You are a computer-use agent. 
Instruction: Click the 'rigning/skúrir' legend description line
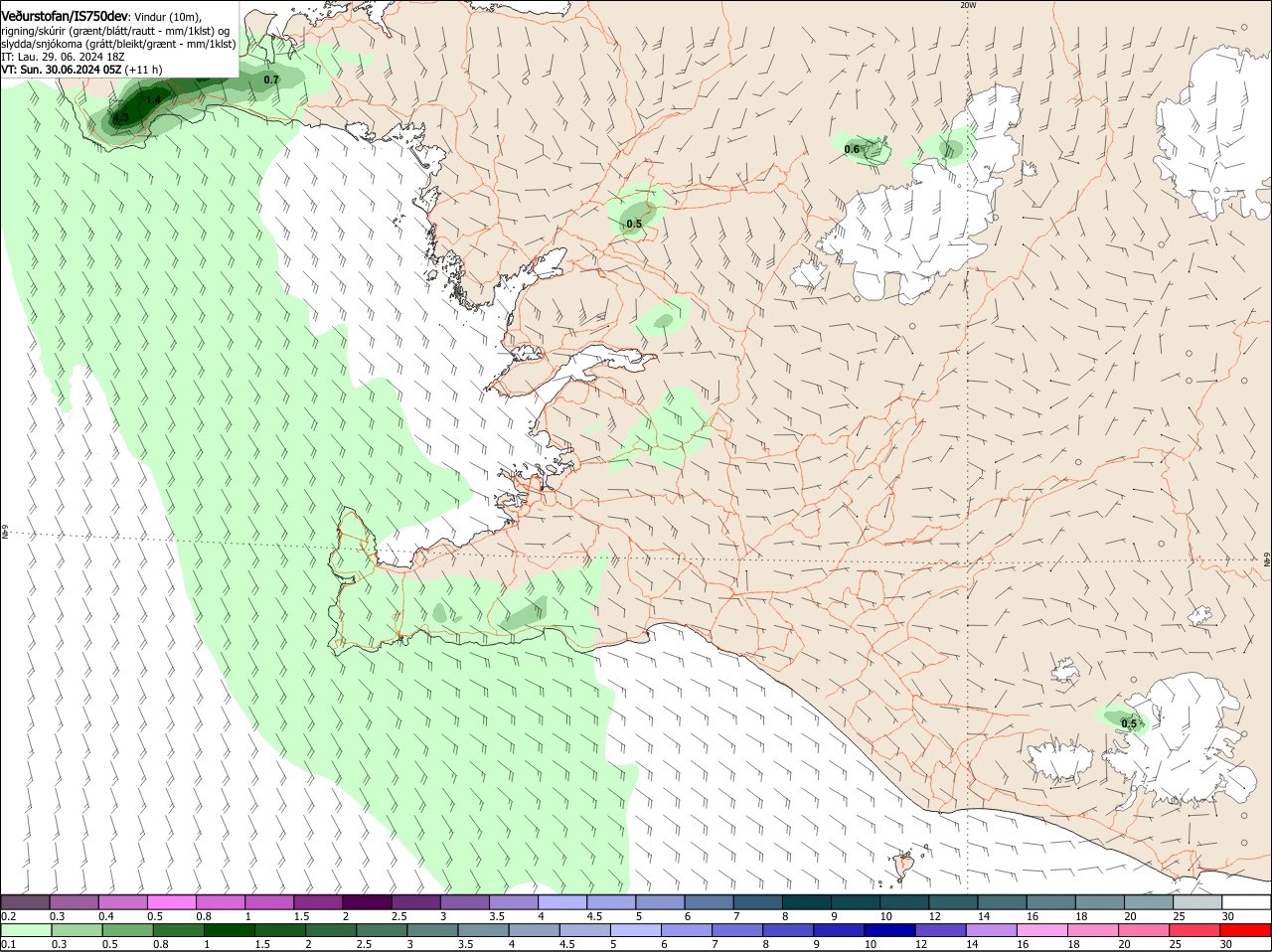[115, 31]
